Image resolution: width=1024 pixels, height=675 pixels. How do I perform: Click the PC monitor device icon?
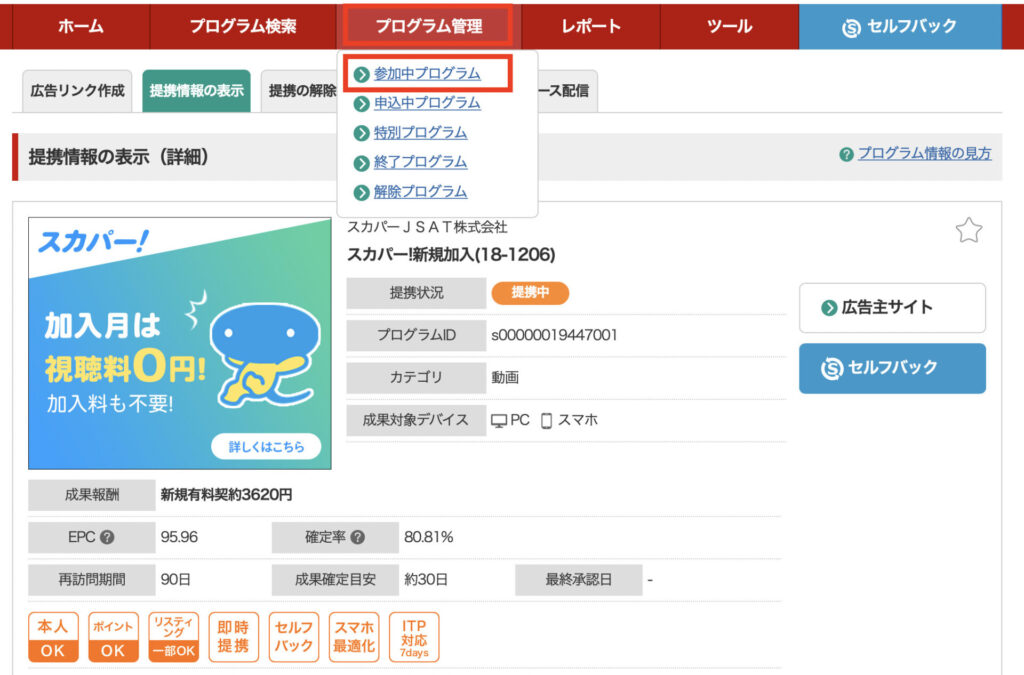point(499,421)
